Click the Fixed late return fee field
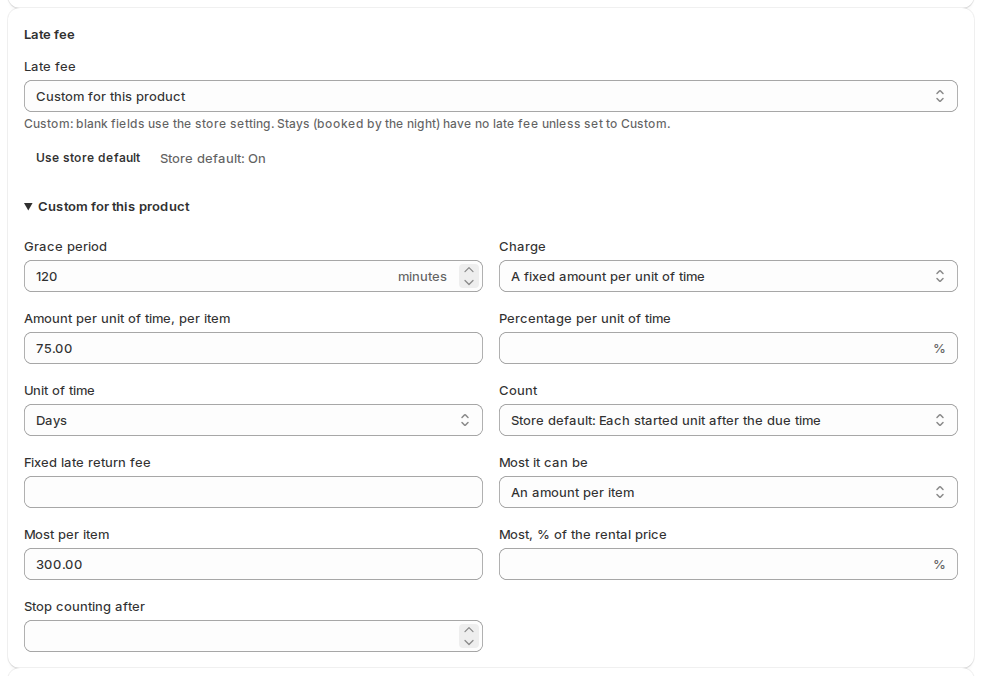 pyautogui.click(x=253, y=492)
